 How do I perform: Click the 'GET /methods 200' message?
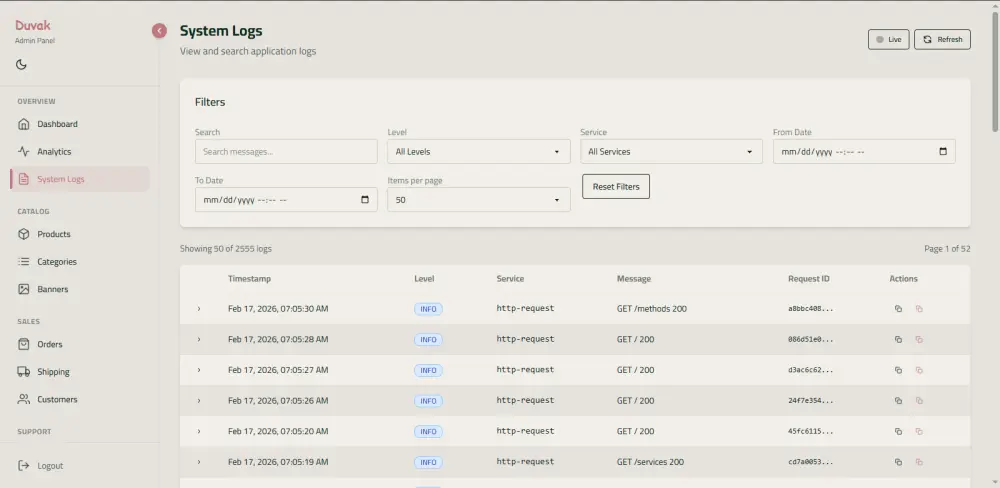point(652,309)
